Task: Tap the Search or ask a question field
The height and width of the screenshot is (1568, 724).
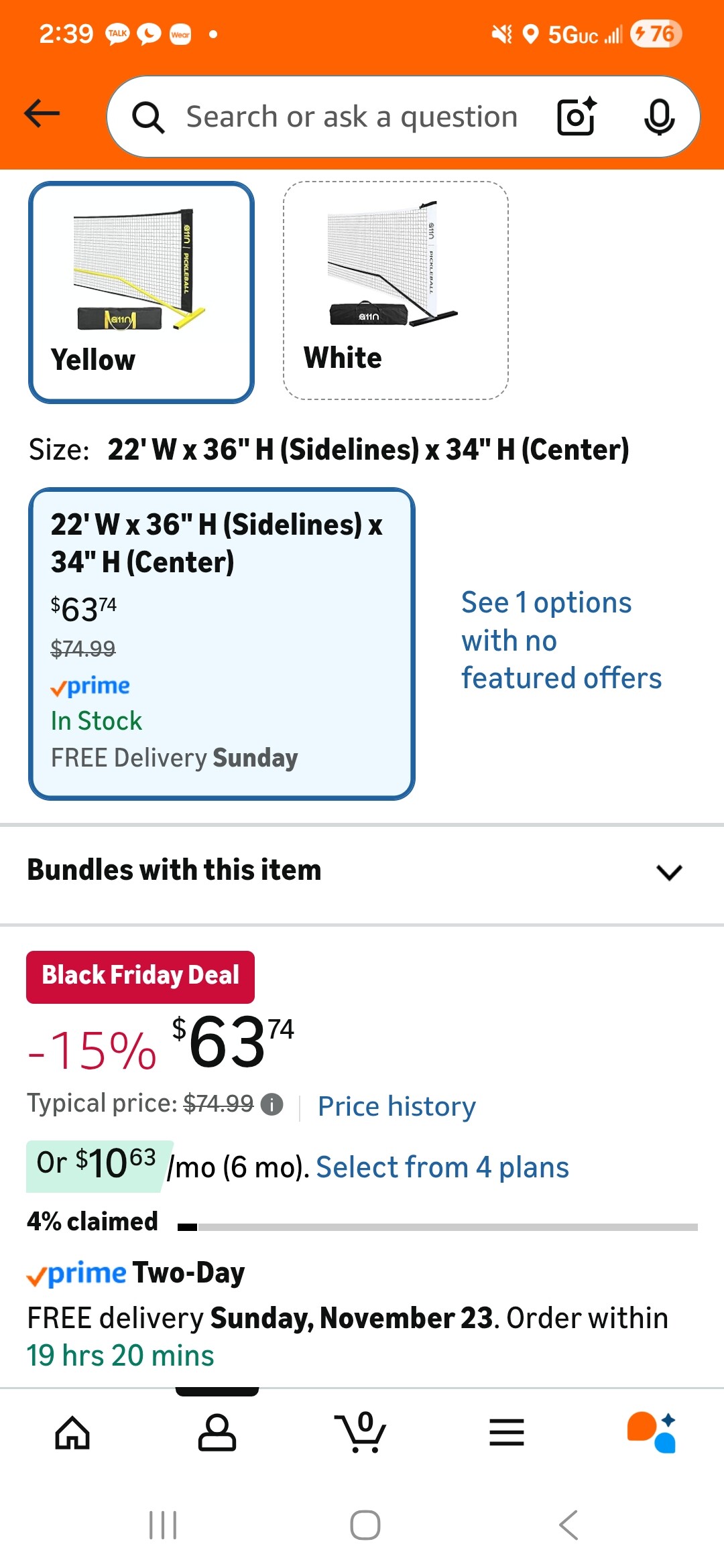Action: coord(351,117)
